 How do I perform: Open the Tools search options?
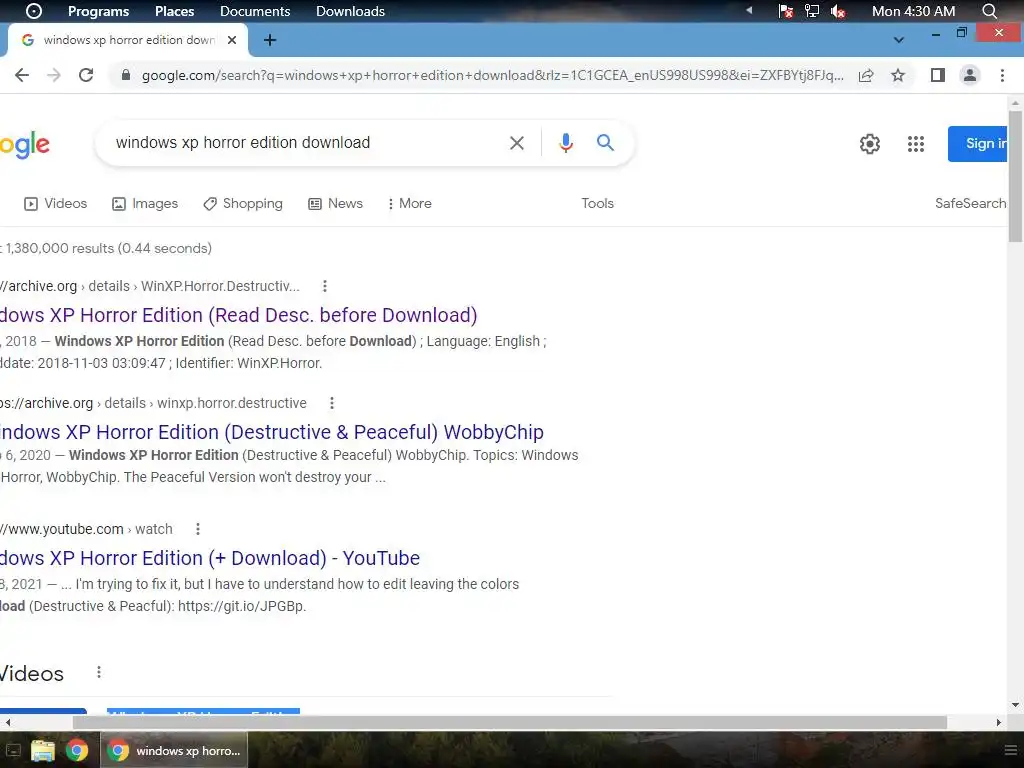coord(598,204)
